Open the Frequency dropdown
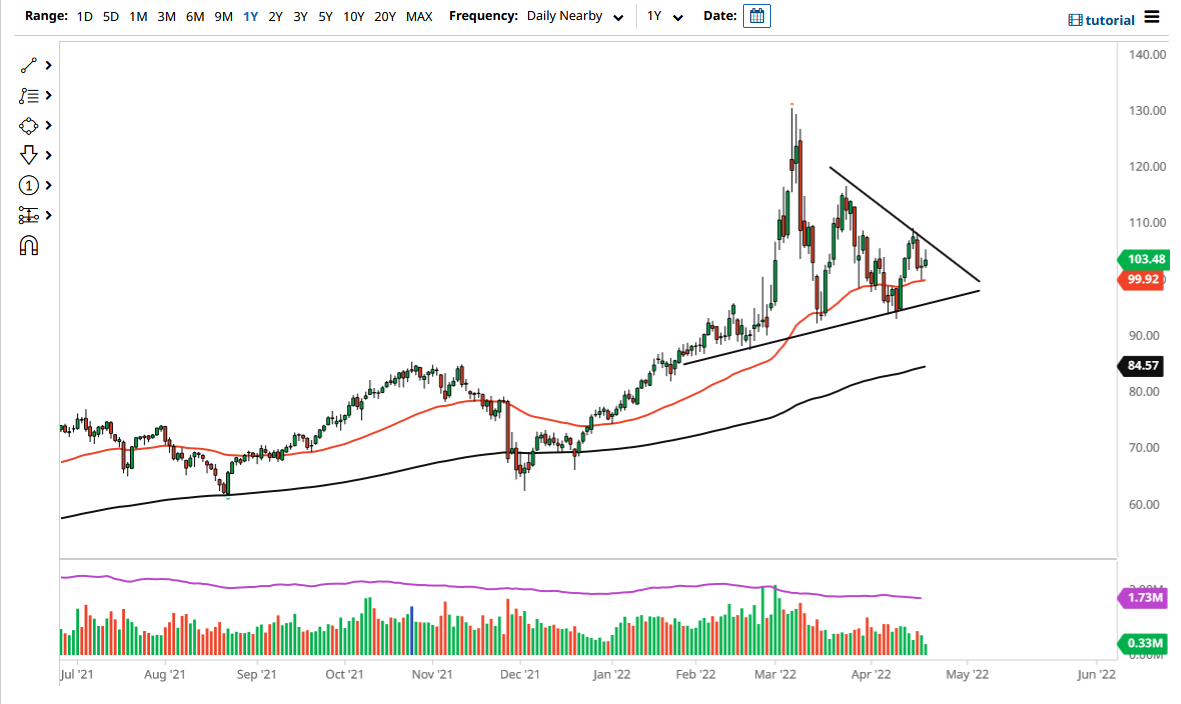 (575, 16)
